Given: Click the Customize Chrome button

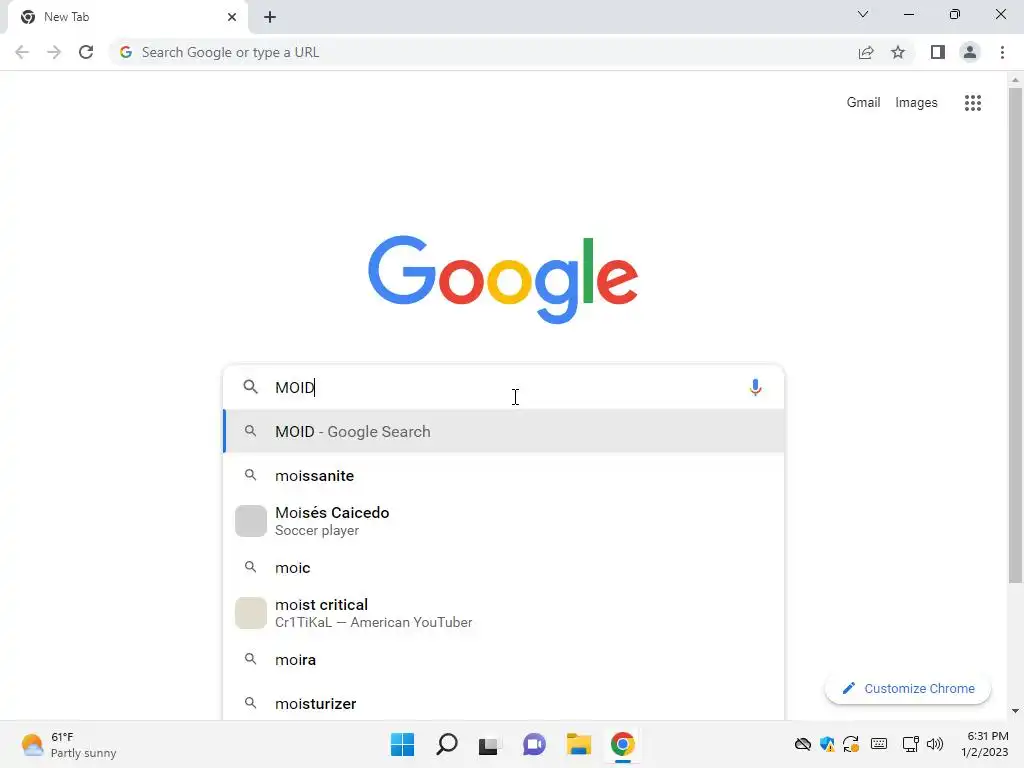Looking at the screenshot, I should (x=908, y=688).
